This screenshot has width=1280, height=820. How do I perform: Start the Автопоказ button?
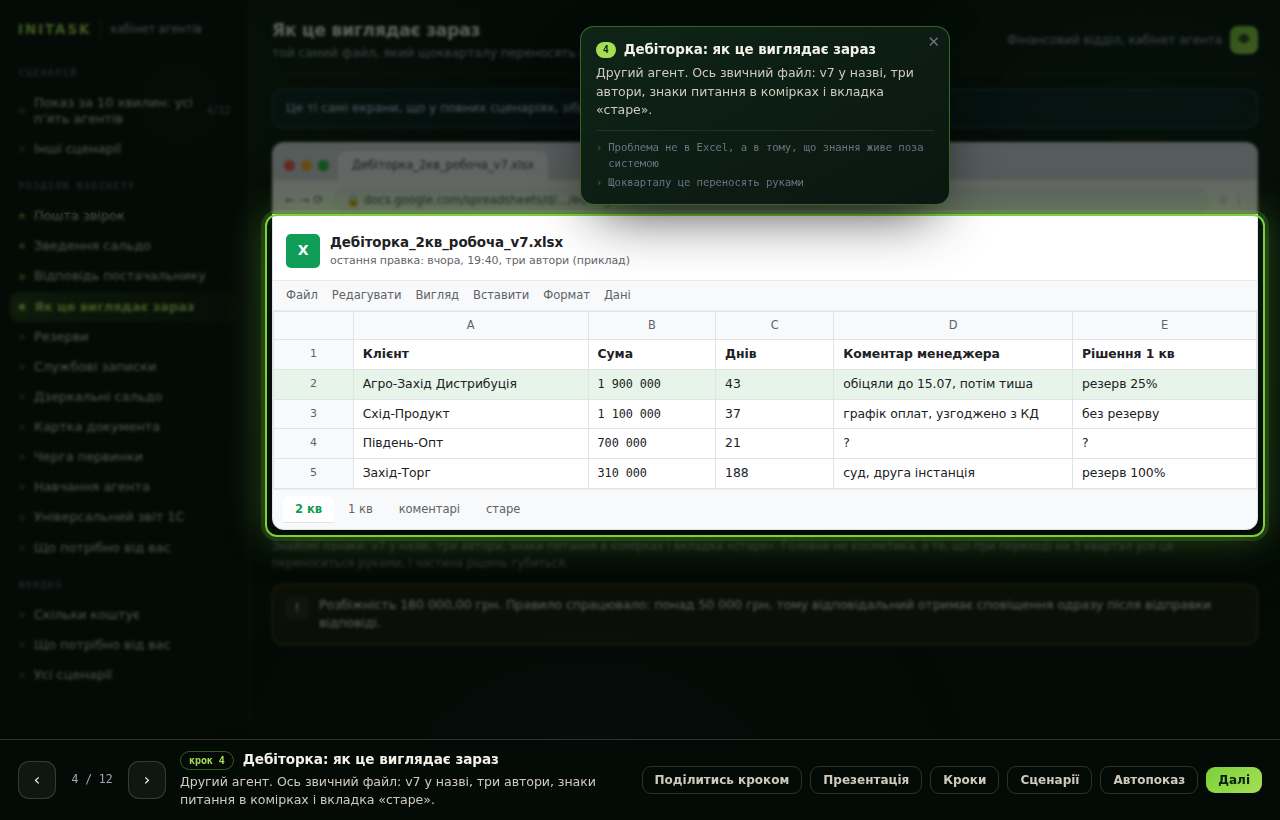(1149, 780)
